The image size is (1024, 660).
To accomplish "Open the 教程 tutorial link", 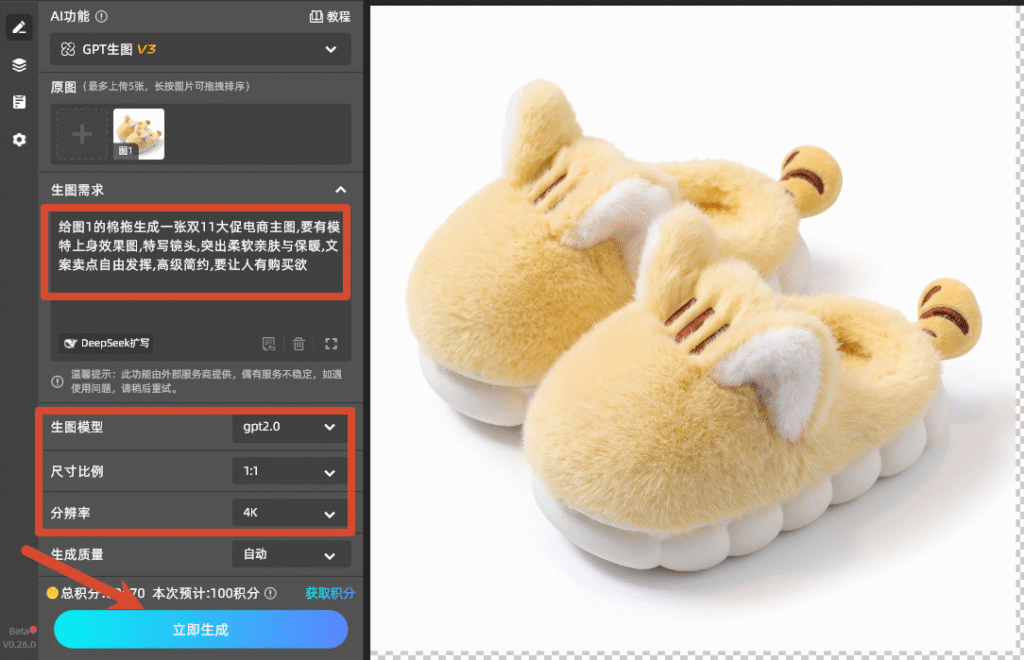I will tap(330, 16).
